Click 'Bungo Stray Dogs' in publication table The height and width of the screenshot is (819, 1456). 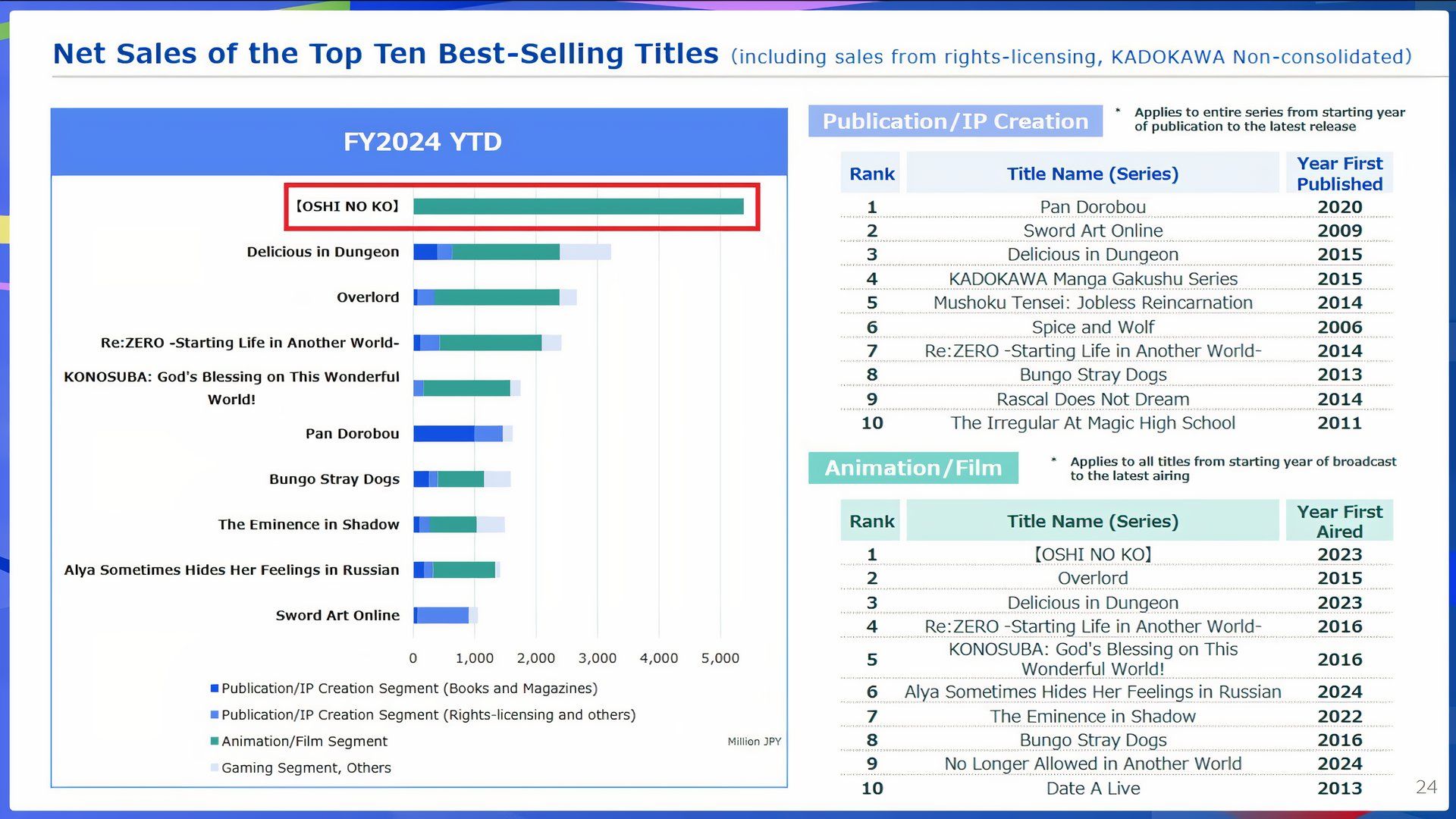(x=1093, y=375)
